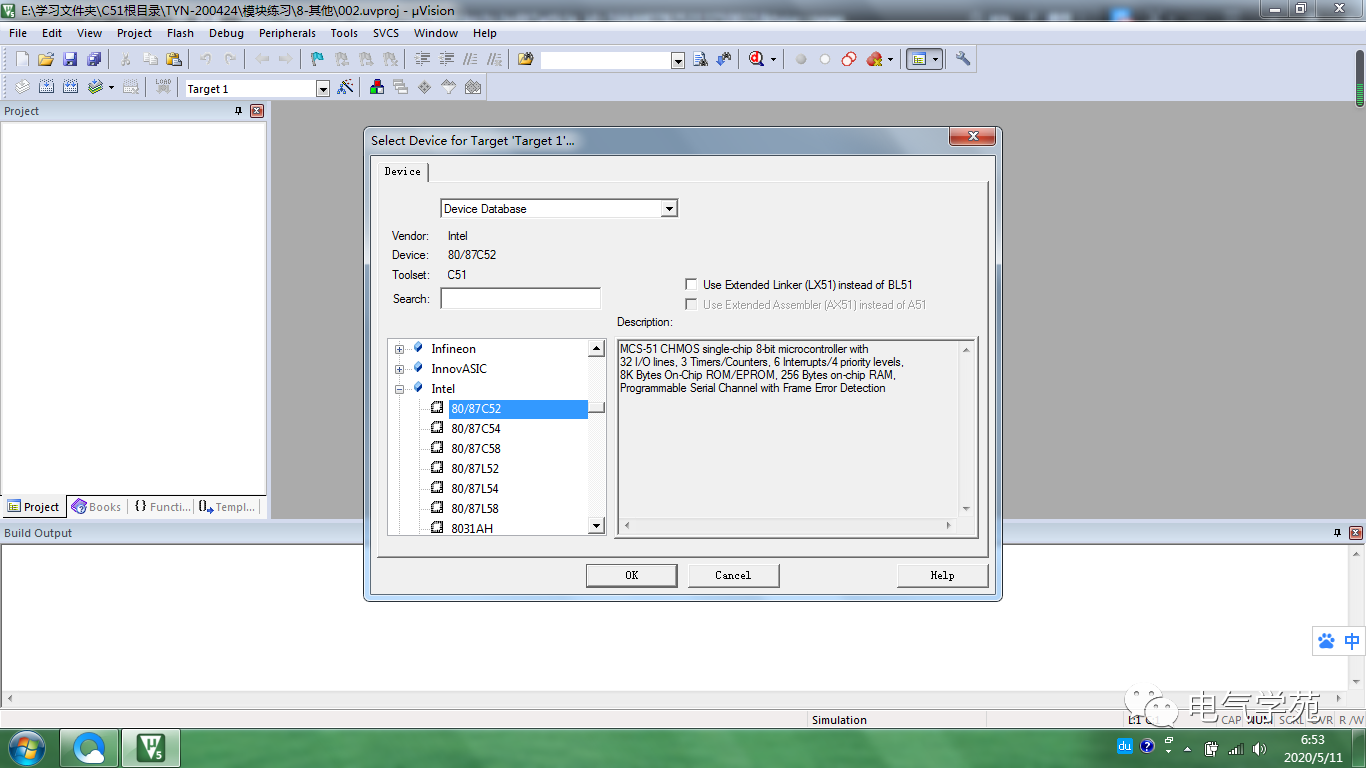Click the Batch Build icon
Viewport: 1366px width, 768px height.
click(95, 87)
